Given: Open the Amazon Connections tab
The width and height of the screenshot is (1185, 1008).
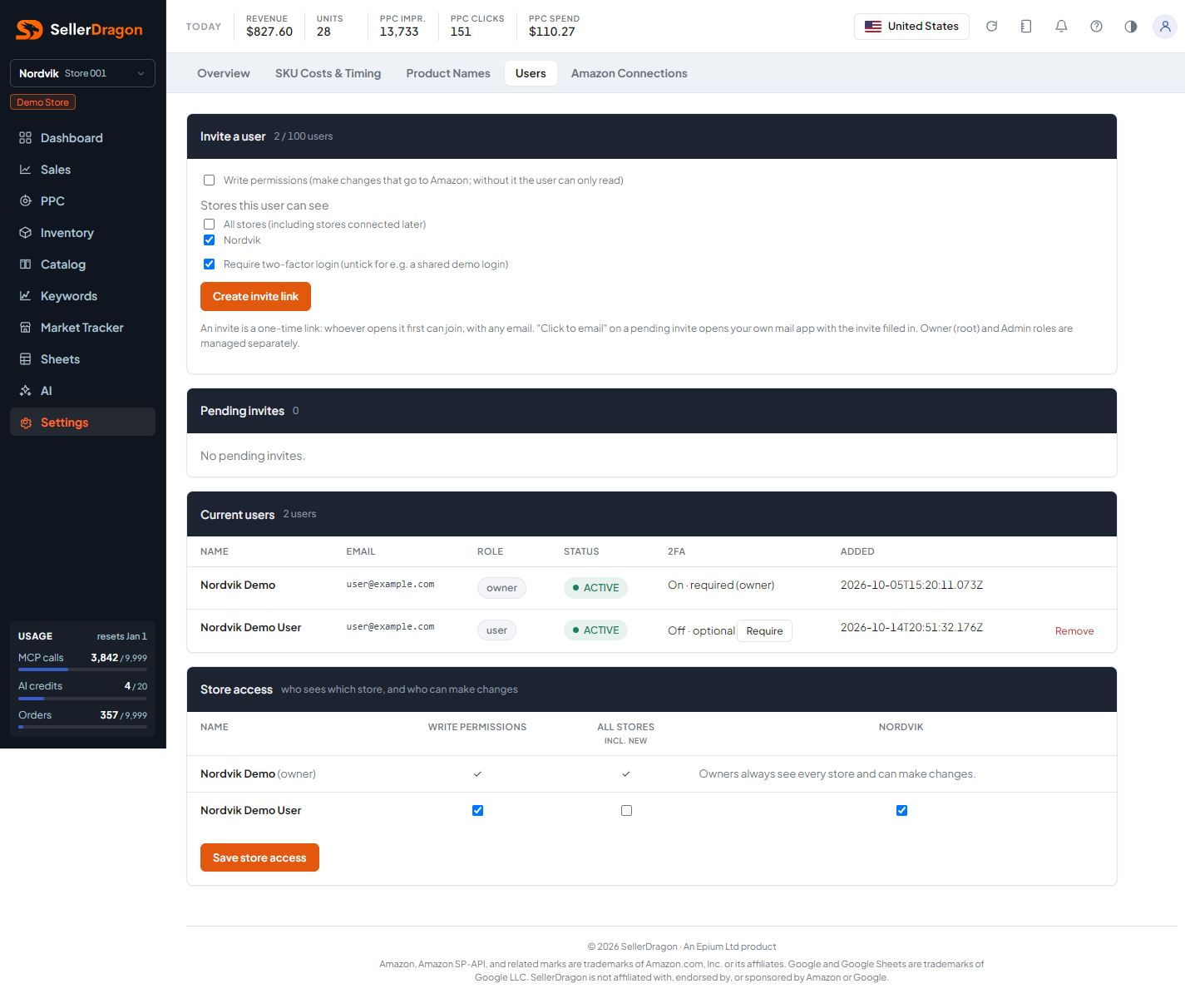Looking at the screenshot, I should coord(630,73).
